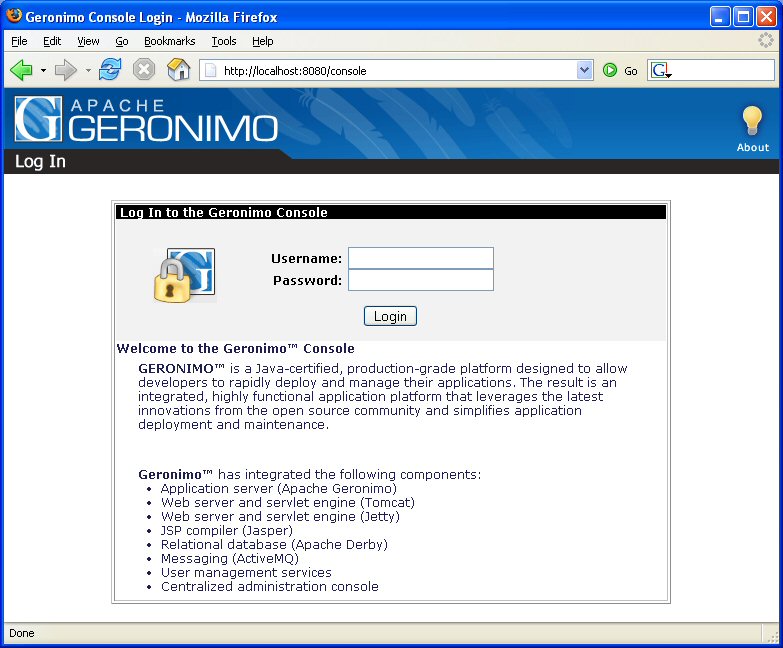Click 'JSP compiler (Jasper)' list item

tap(227, 530)
